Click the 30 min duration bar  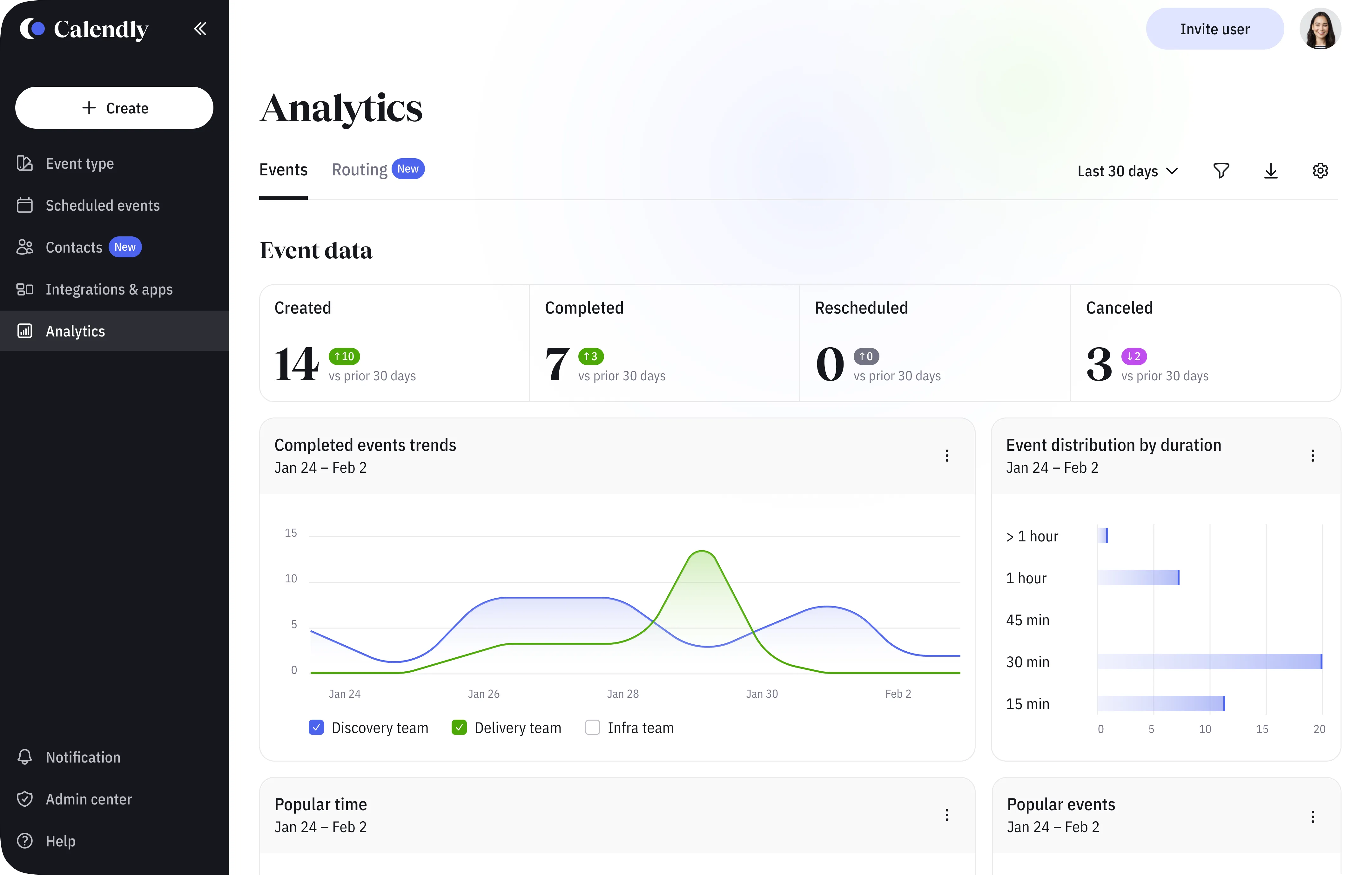(1210, 661)
